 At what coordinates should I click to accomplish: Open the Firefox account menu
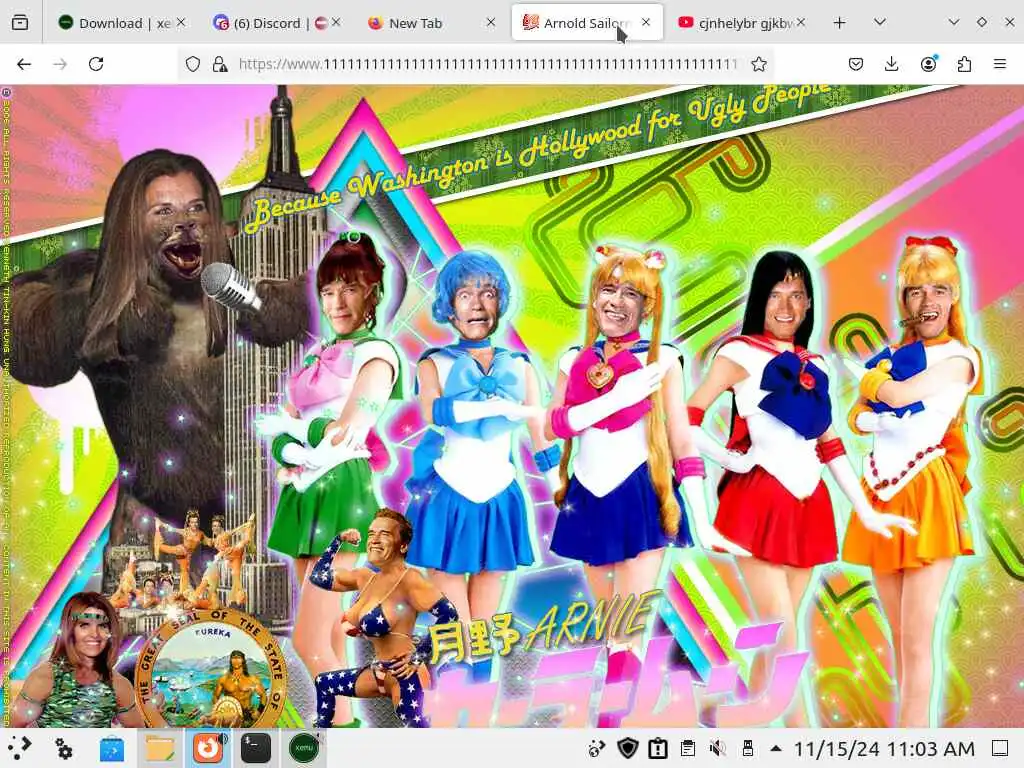tap(928, 64)
